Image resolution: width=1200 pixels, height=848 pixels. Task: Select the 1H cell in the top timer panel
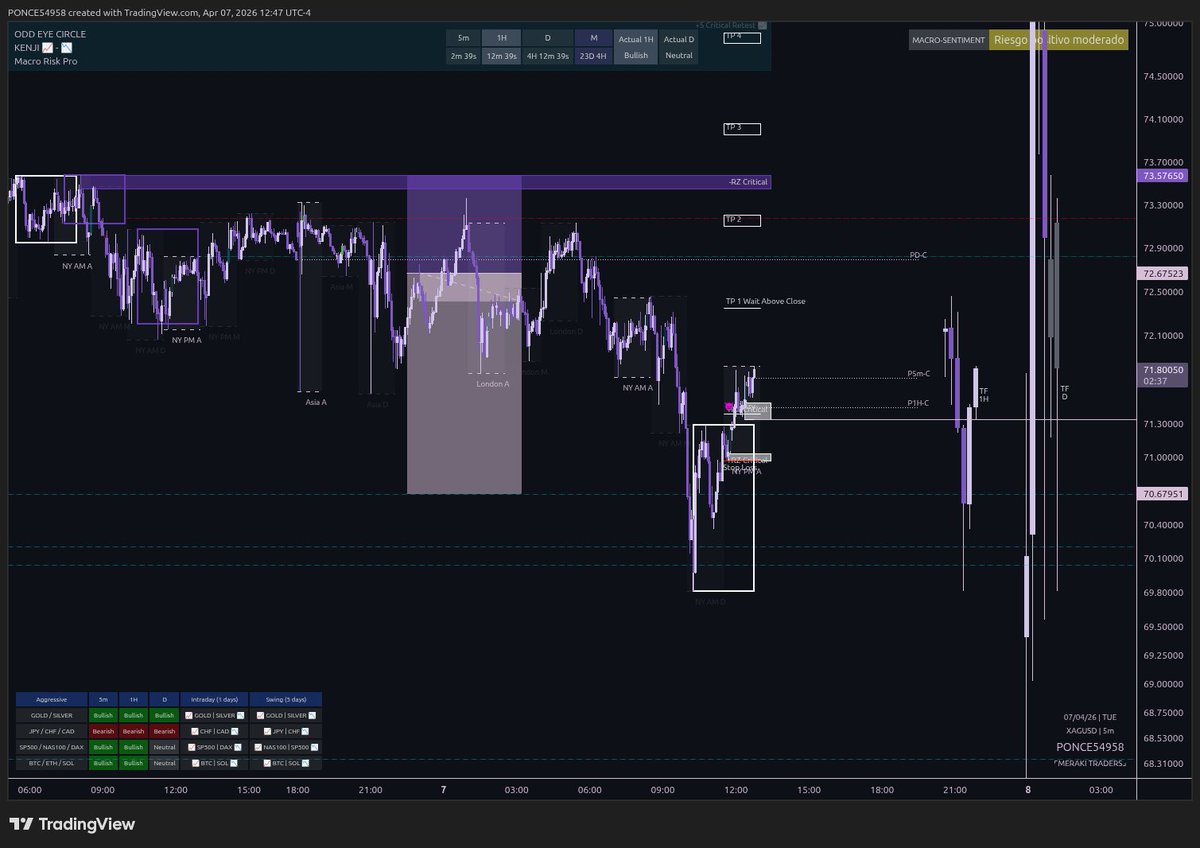[502, 38]
